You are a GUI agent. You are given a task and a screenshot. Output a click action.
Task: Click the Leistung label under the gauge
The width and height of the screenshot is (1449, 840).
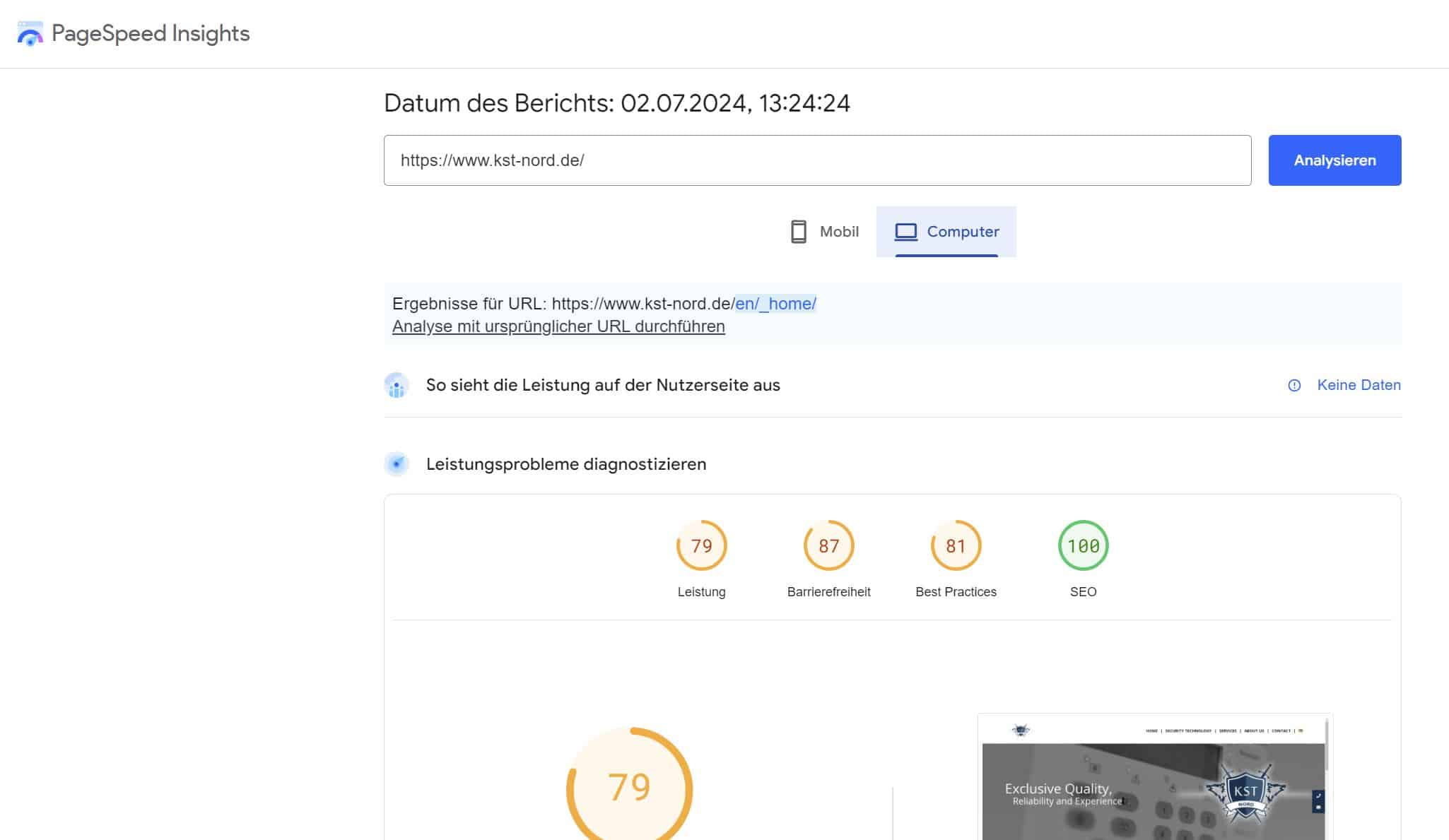point(701,592)
